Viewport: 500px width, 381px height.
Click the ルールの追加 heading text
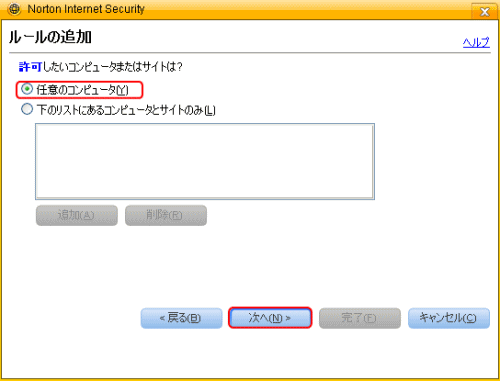tap(50, 37)
